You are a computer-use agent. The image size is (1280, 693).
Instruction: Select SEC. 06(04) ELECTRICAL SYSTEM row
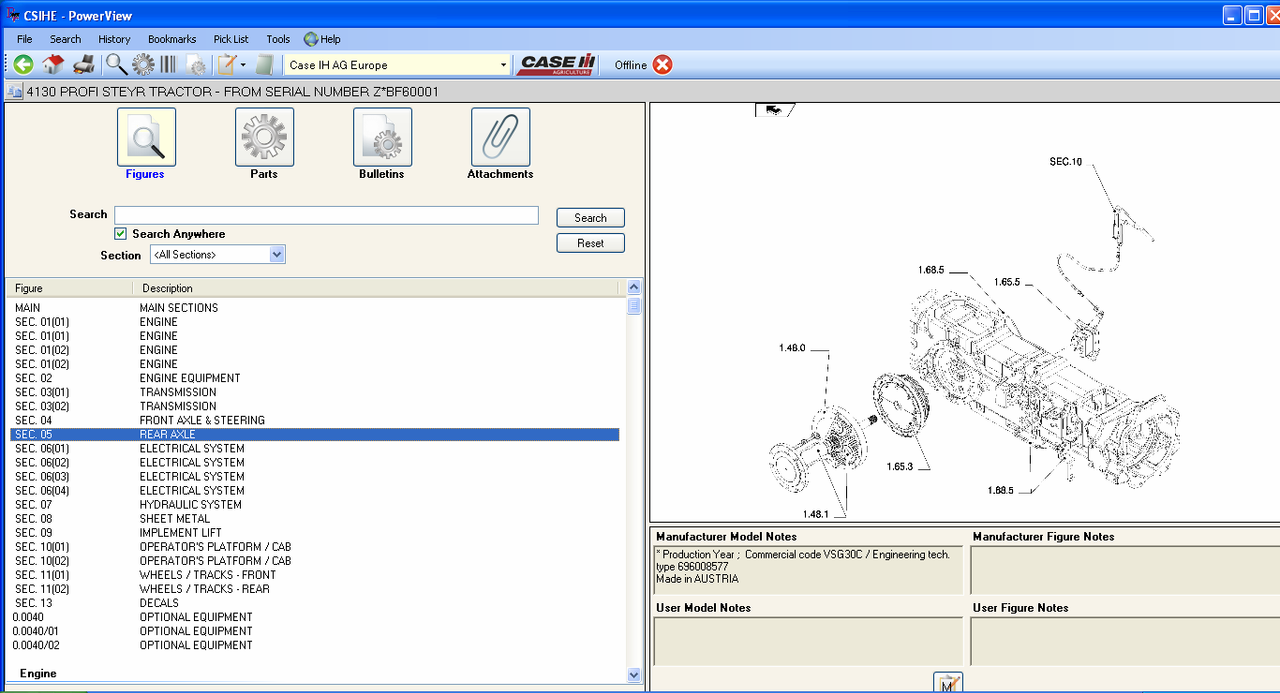point(315,490)
